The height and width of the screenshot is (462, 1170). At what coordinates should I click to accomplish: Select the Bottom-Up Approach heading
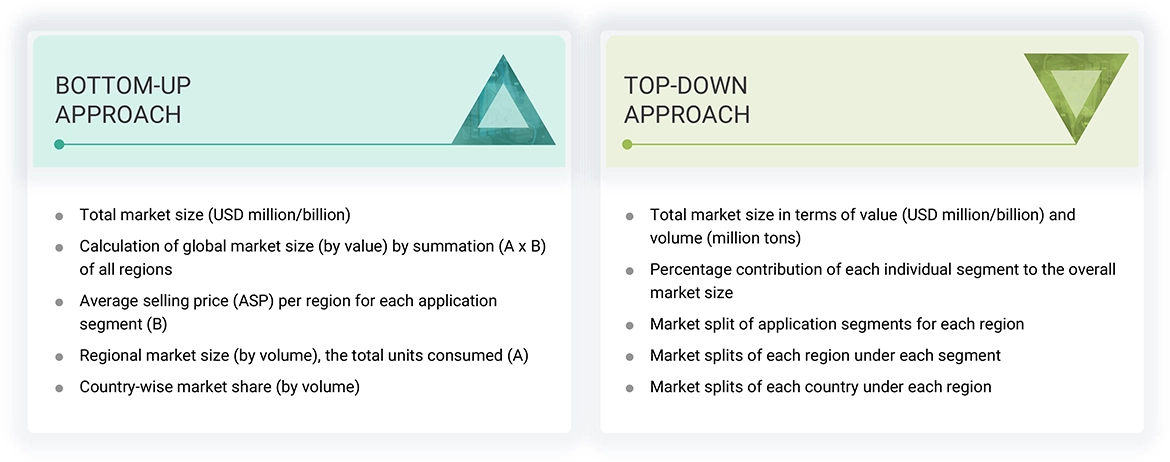point(118,99)
